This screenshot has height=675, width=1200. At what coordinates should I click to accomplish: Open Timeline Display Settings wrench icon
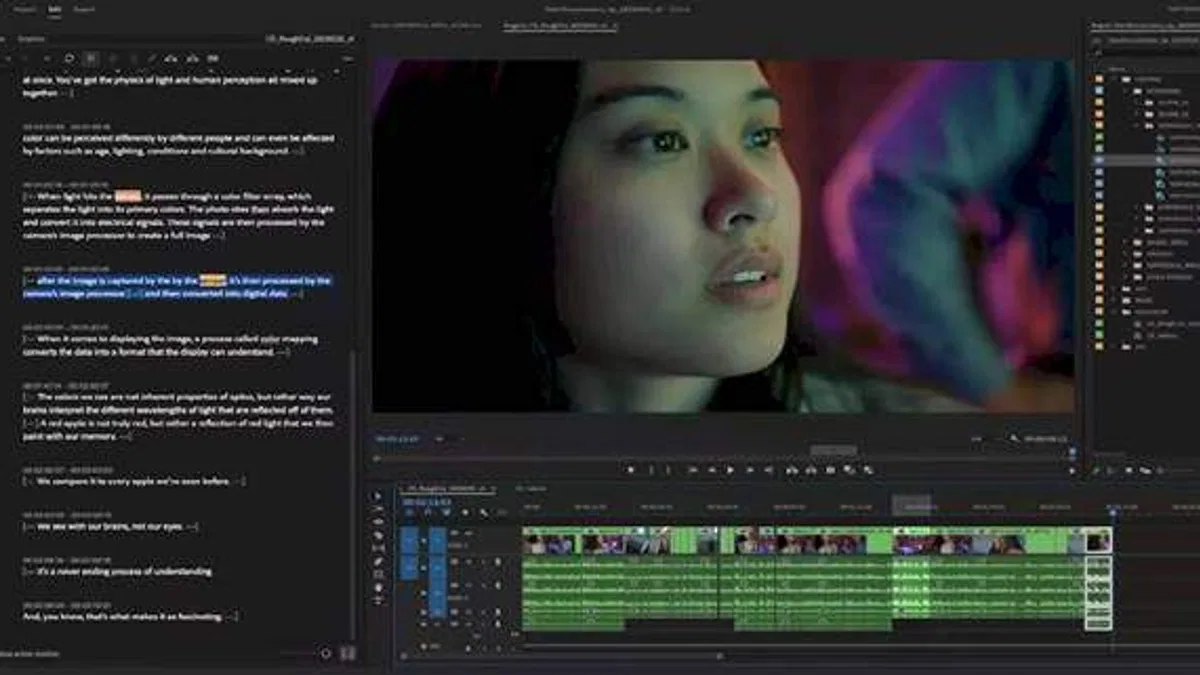(x=485, y=512)
